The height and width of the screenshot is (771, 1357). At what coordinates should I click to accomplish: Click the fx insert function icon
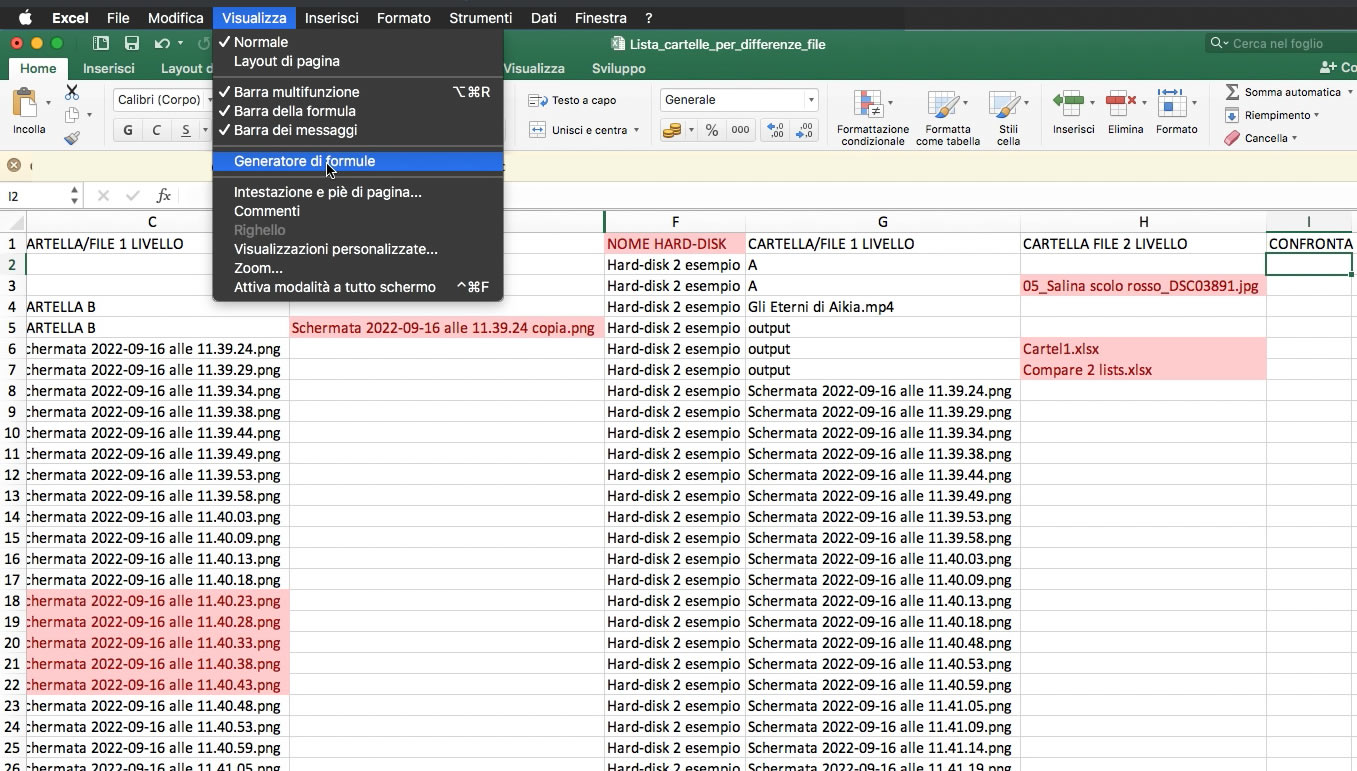click(x=164, y=196)
